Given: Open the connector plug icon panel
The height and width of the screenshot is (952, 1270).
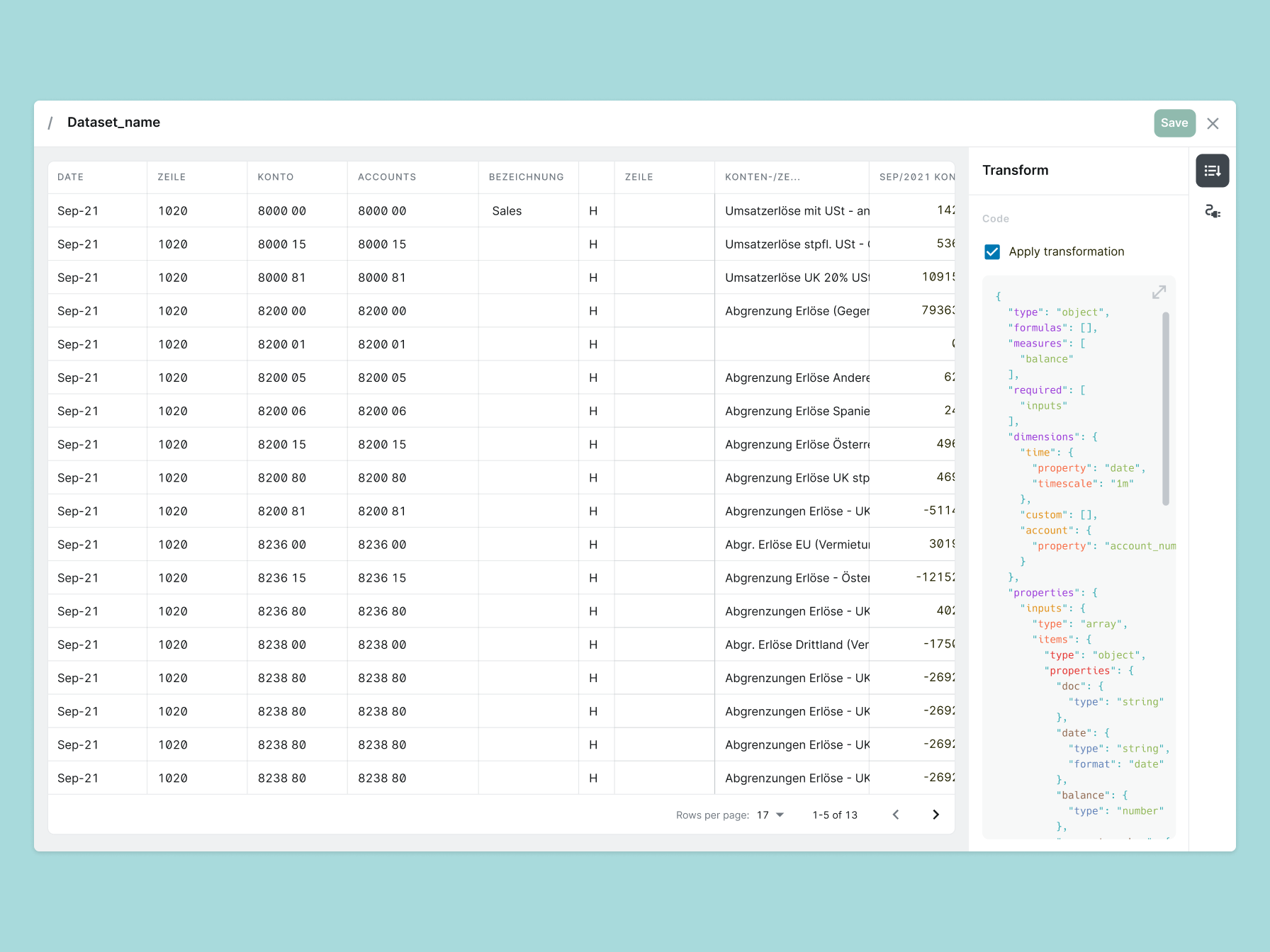Looking at the screenshot, I should pos(1212,211).
